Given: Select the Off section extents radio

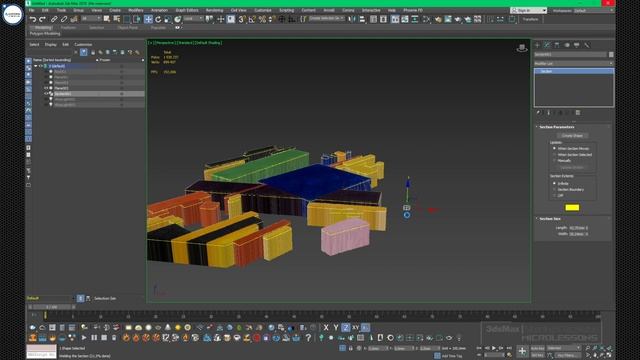Looking at the screenshot, I should [x=555, y=196].
